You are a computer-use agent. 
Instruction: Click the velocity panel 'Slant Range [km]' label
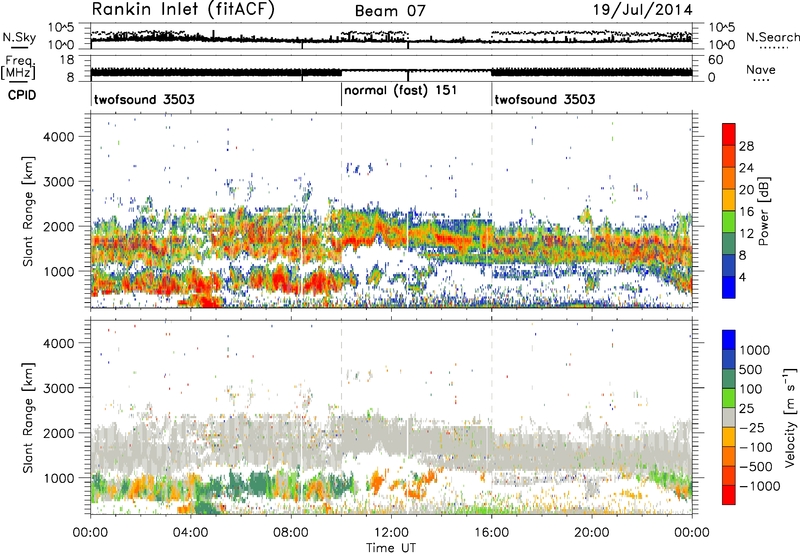pos(28,417)
